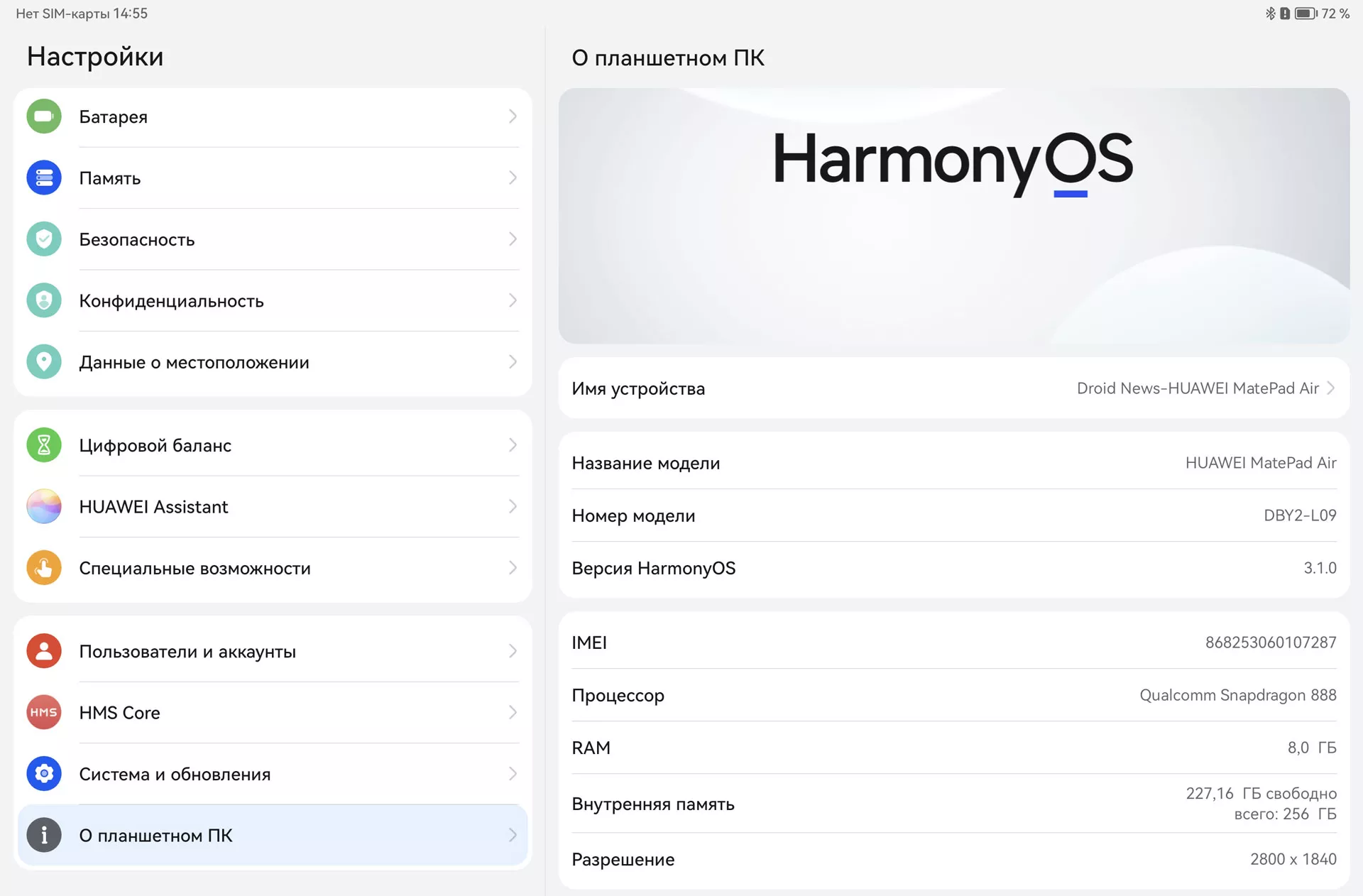Tap the HUAWEI Assistant gradient icon
1363x896 pixels.
click(44, 506)
